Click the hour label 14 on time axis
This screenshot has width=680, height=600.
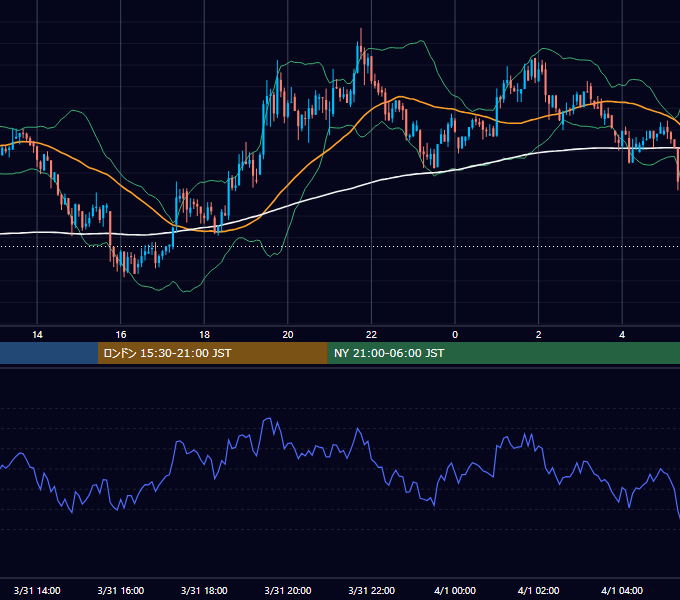tap(37, 335)
